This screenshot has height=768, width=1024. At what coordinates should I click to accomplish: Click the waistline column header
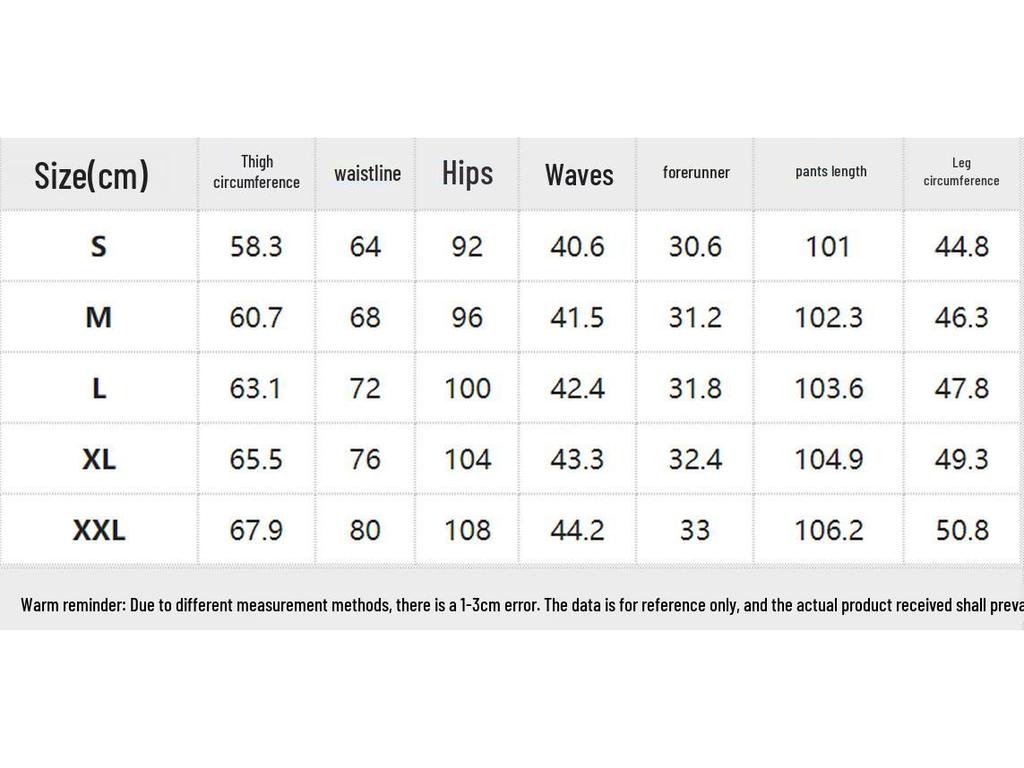tap(367, 174)
